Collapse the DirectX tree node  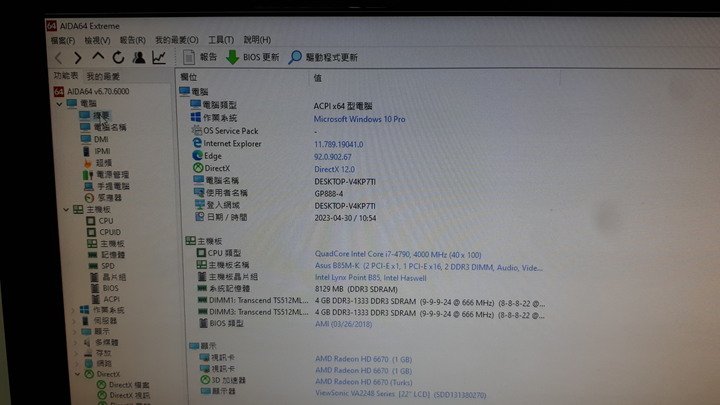[x=77, y=374]
